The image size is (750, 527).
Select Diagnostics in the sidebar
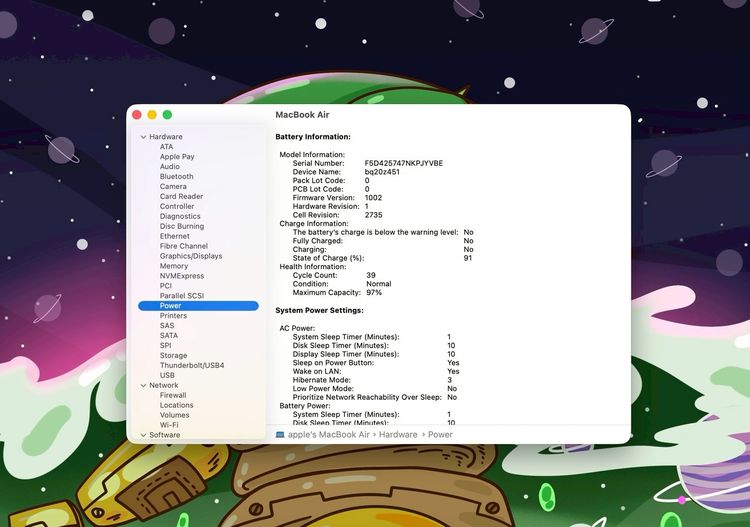pos(180,216)
